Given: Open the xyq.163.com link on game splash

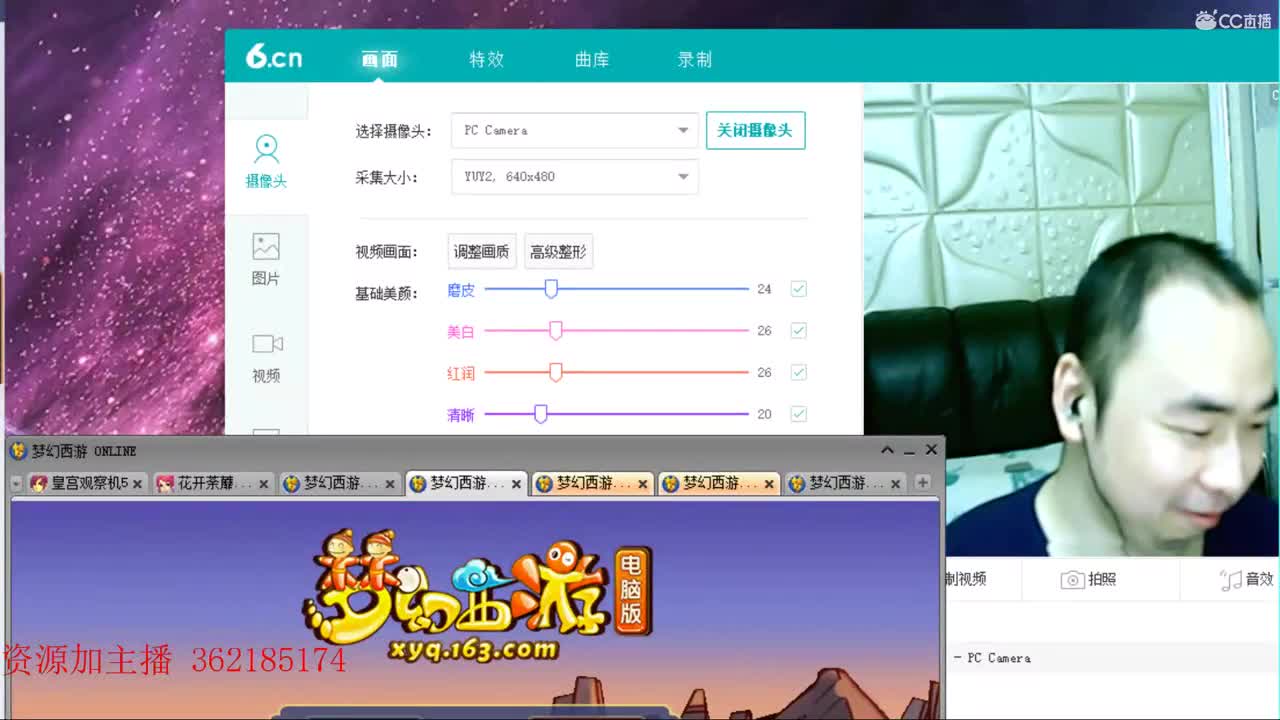Looking at the screenshot, I should coord(472,651).
